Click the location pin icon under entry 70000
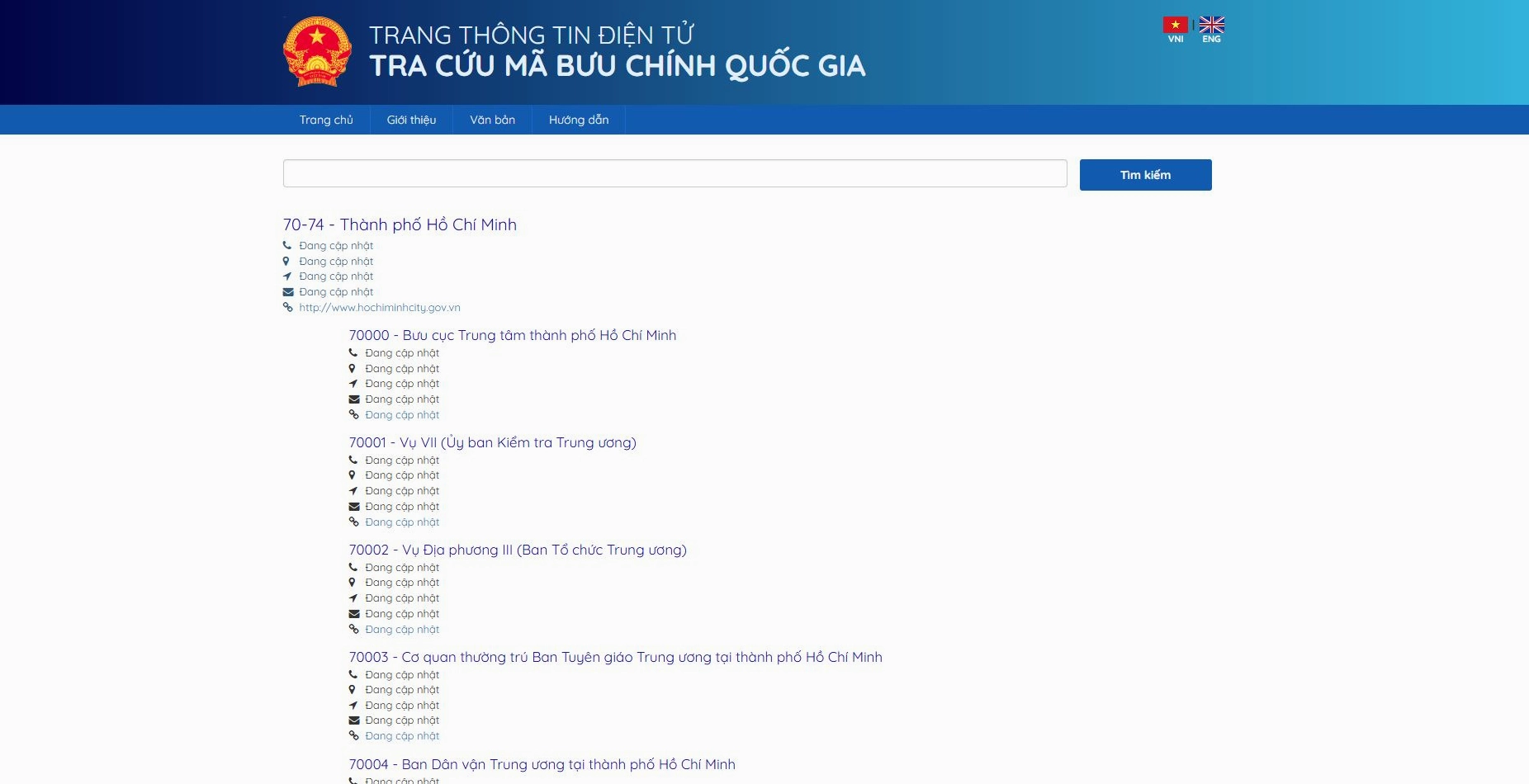1529x784 pixels. coord(354,368)
